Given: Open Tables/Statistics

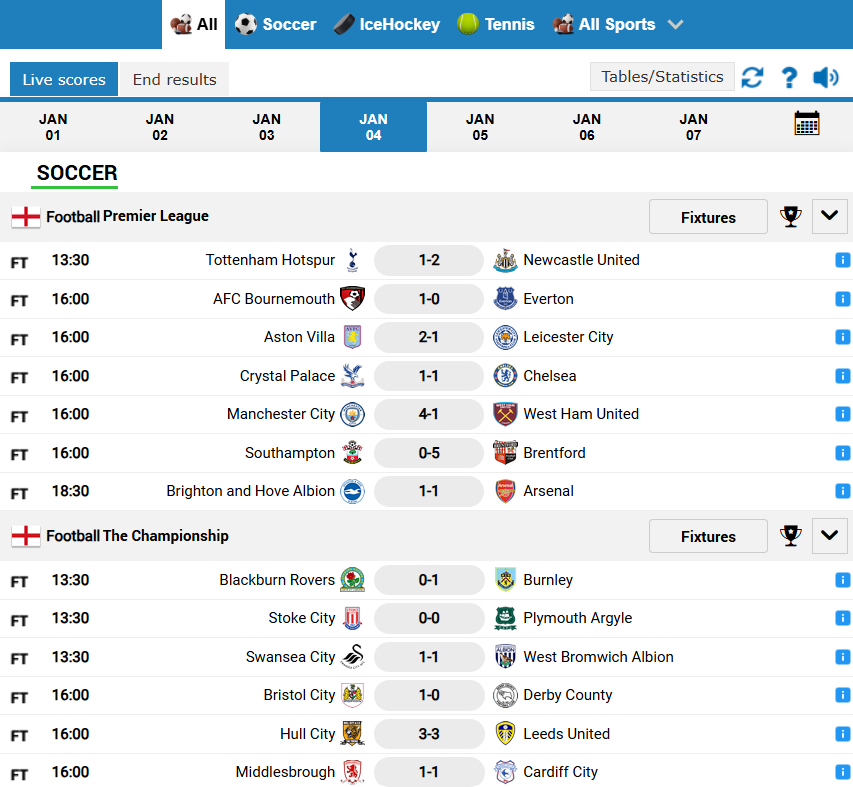Looking at the screenshot, I should [x=662, y=76].
